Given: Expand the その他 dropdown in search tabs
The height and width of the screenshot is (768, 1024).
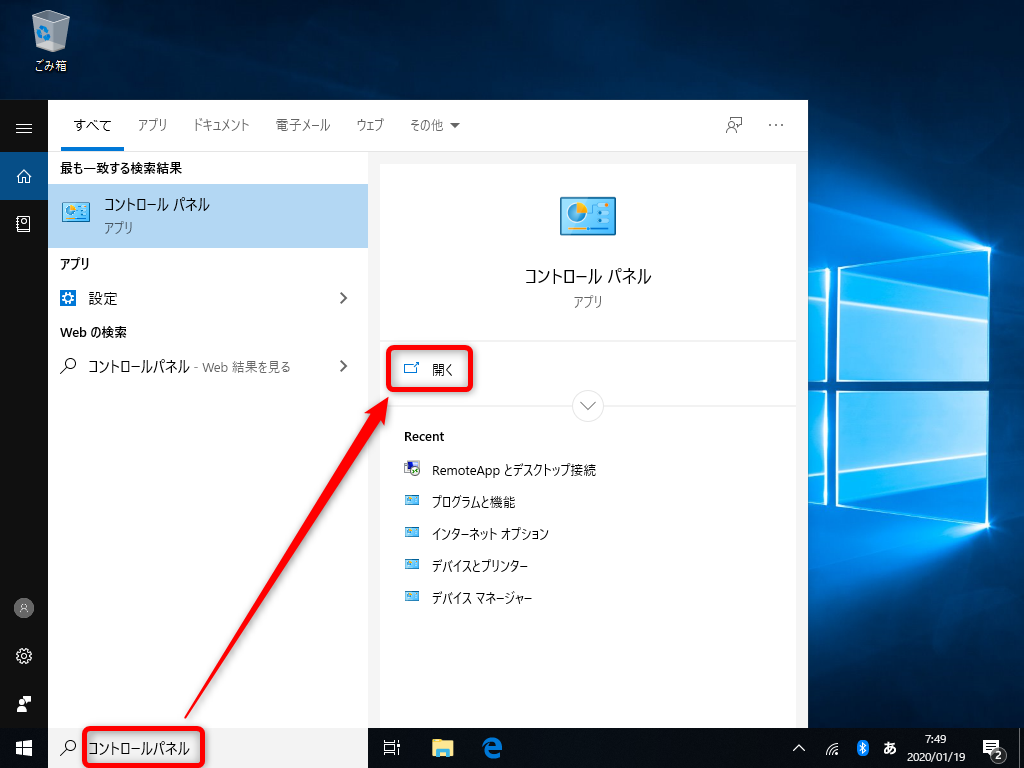Looking at the screenshot, I should 435,124.
